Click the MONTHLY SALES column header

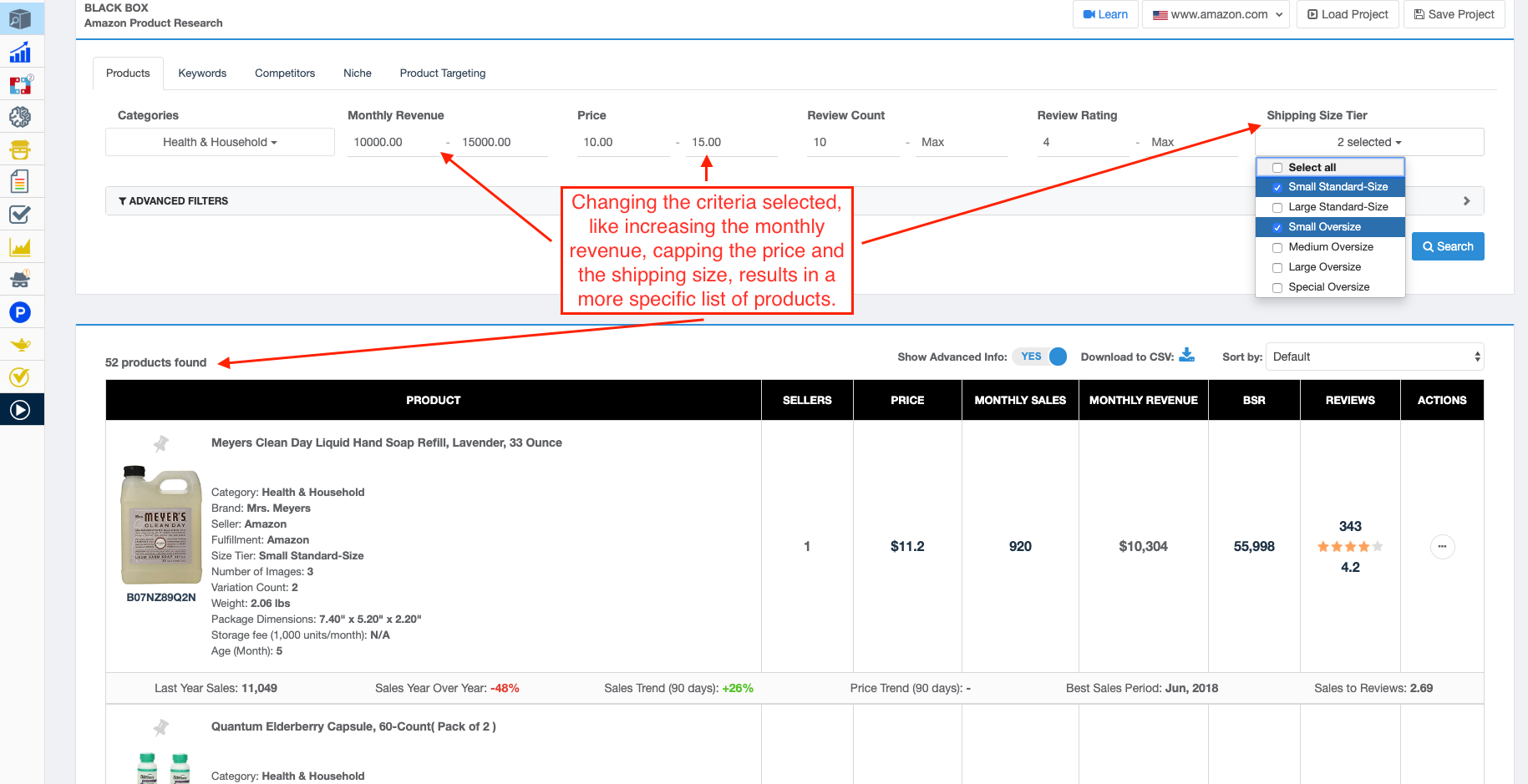[x=1020, y=400]
